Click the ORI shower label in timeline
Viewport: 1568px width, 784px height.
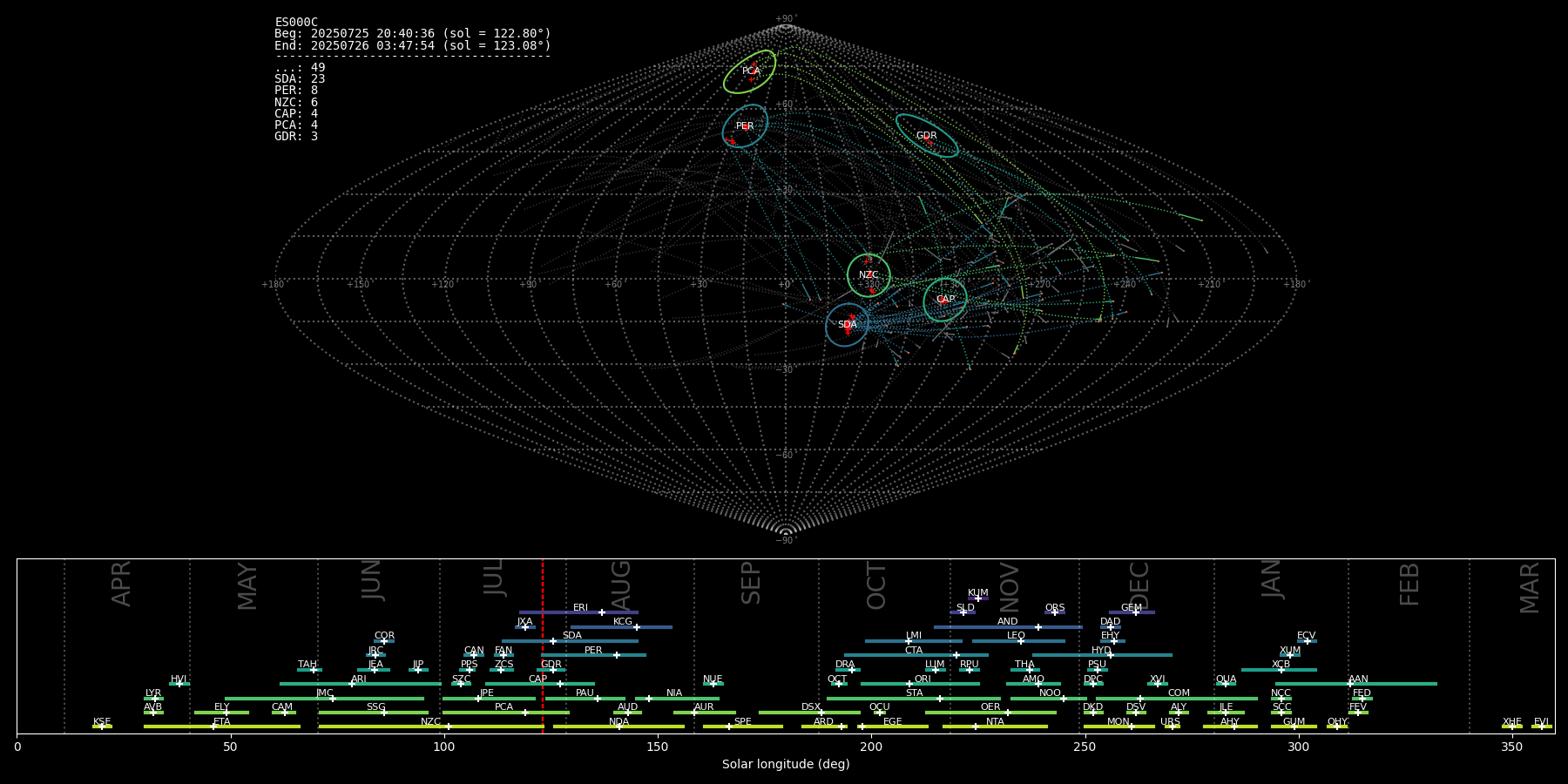click(x=923, y=679)
